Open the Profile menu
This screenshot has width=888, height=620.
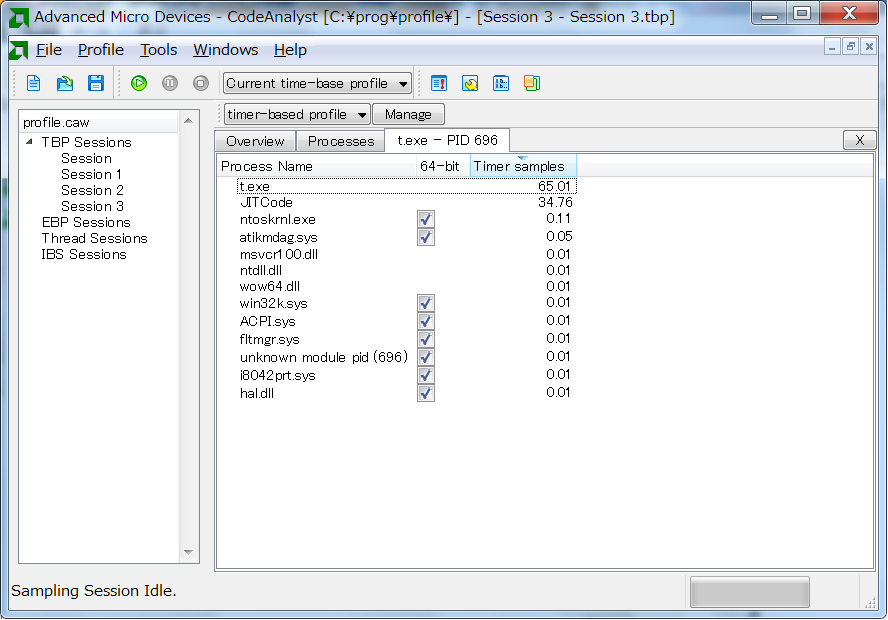pos(100,50)
